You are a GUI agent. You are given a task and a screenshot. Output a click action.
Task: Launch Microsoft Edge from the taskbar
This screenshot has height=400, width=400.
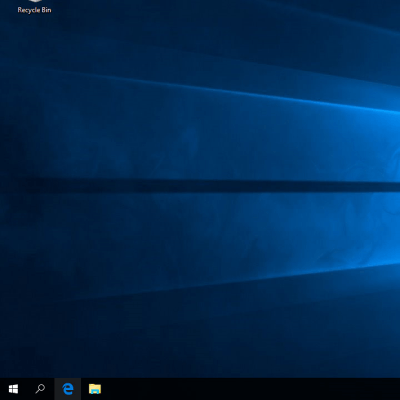68,389
